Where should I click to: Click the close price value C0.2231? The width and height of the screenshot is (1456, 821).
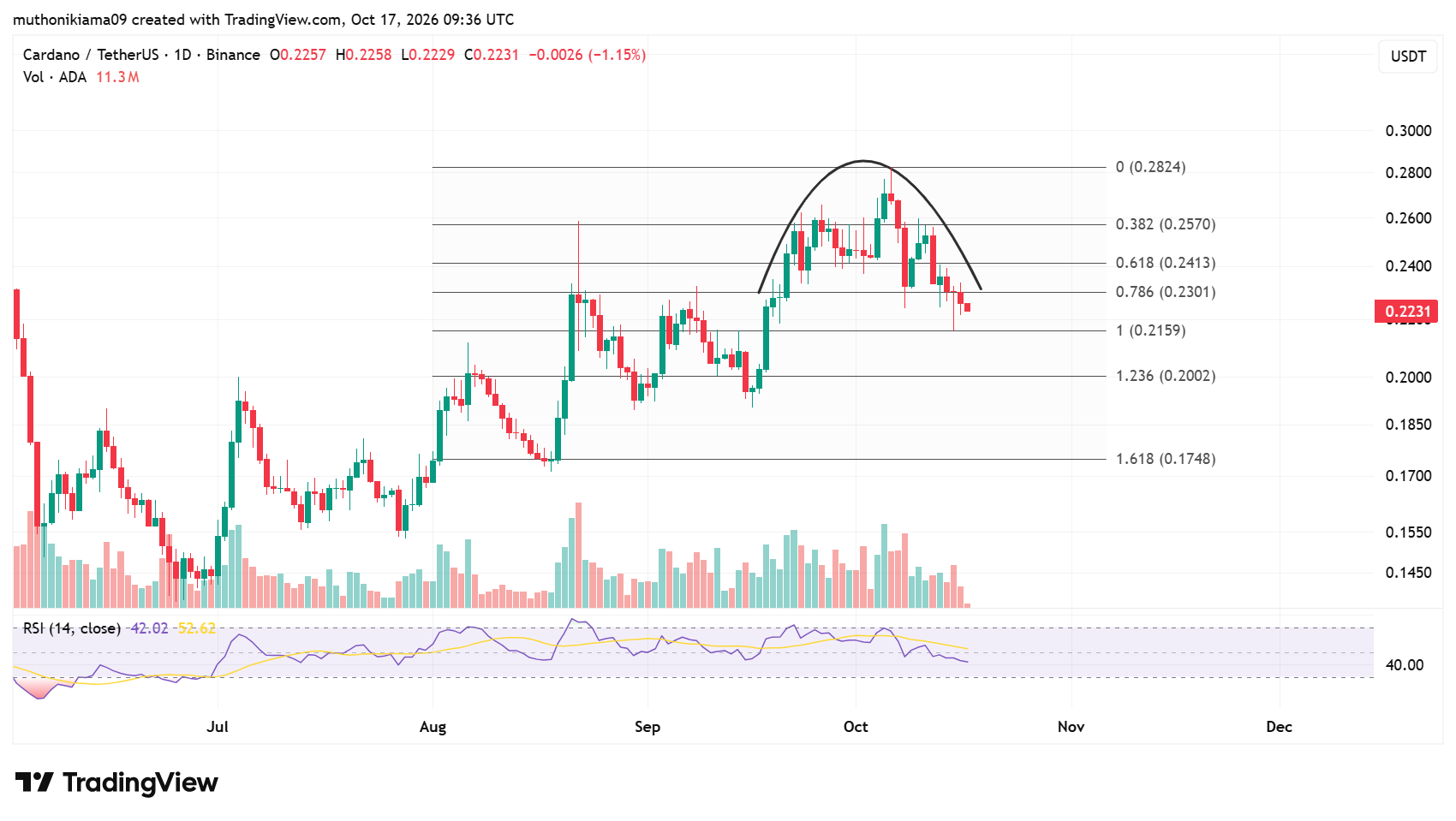(x=492, y=55)
